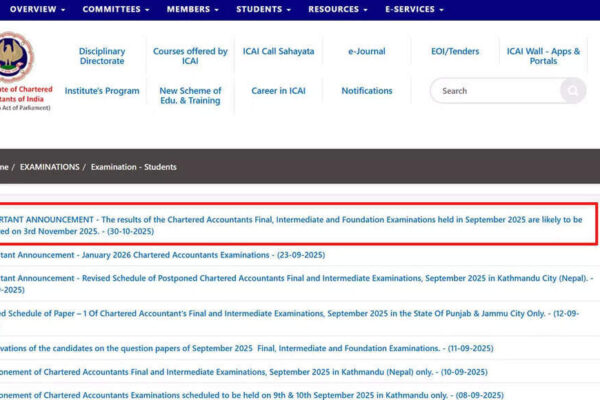Open the STUDENTS dropdown
The width and height of the screenshot is (600, 400).
(263, 9)
